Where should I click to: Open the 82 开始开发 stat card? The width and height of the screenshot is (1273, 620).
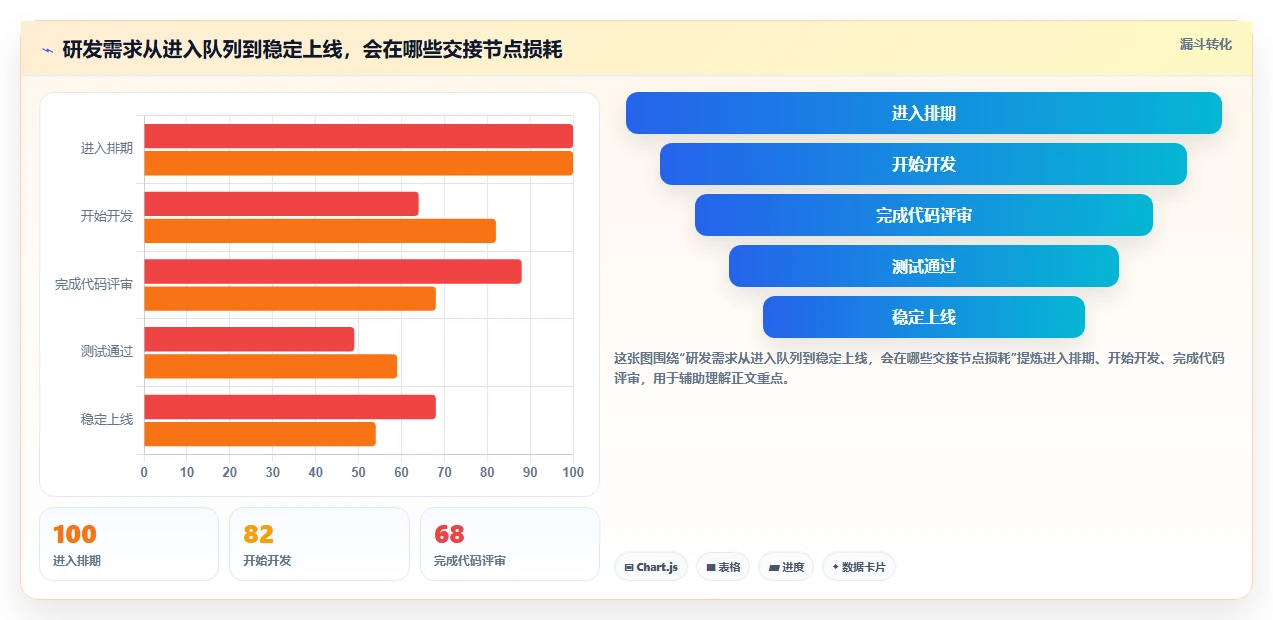[319, 544]
